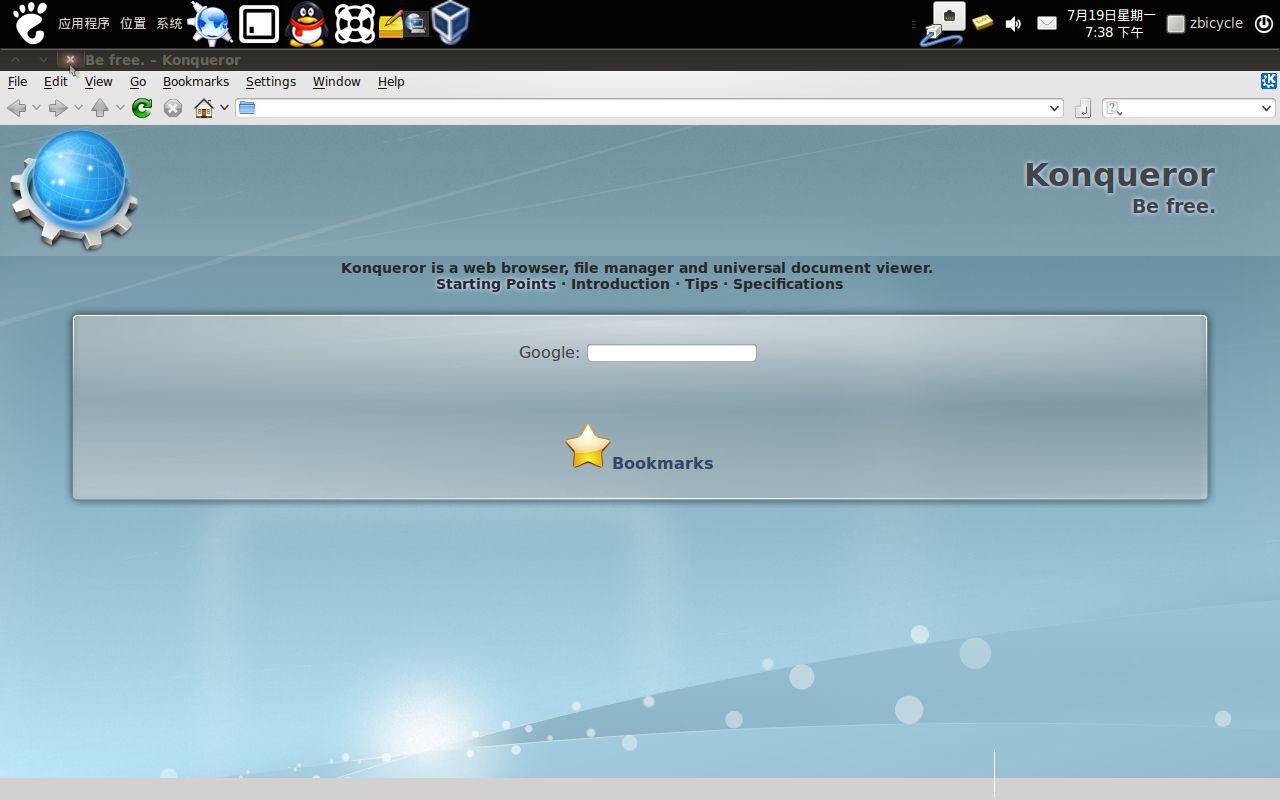Image resolution: width=1280 pixels, height=800 pixels.
Task: Open the Settings menu
Action: [270, 81]
